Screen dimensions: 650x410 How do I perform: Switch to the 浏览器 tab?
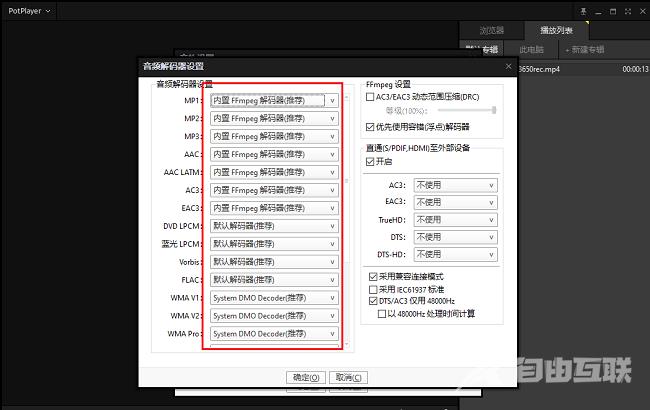click(x=492, y=30)
